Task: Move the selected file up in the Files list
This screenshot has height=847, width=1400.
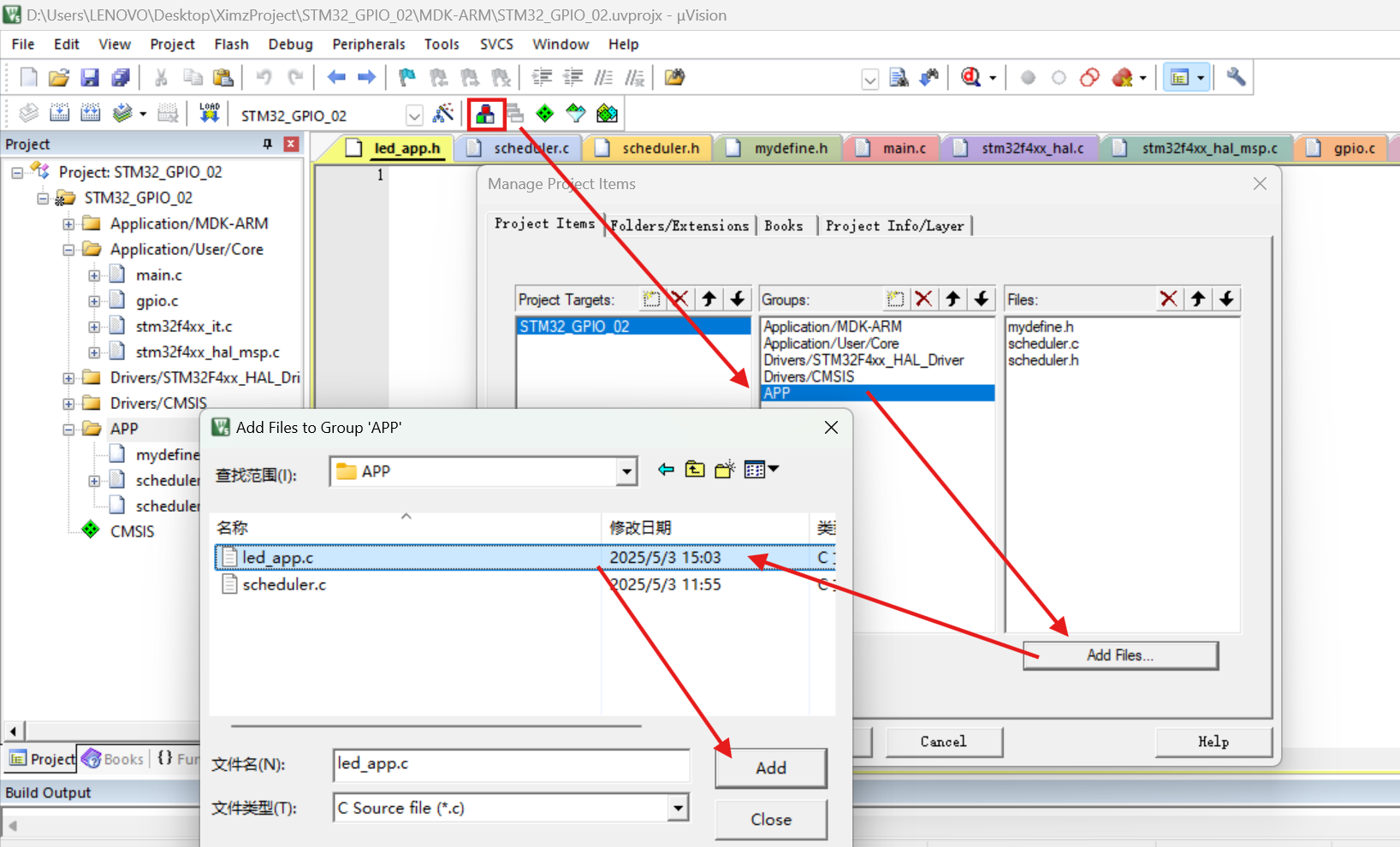Action: [1198, 299]
